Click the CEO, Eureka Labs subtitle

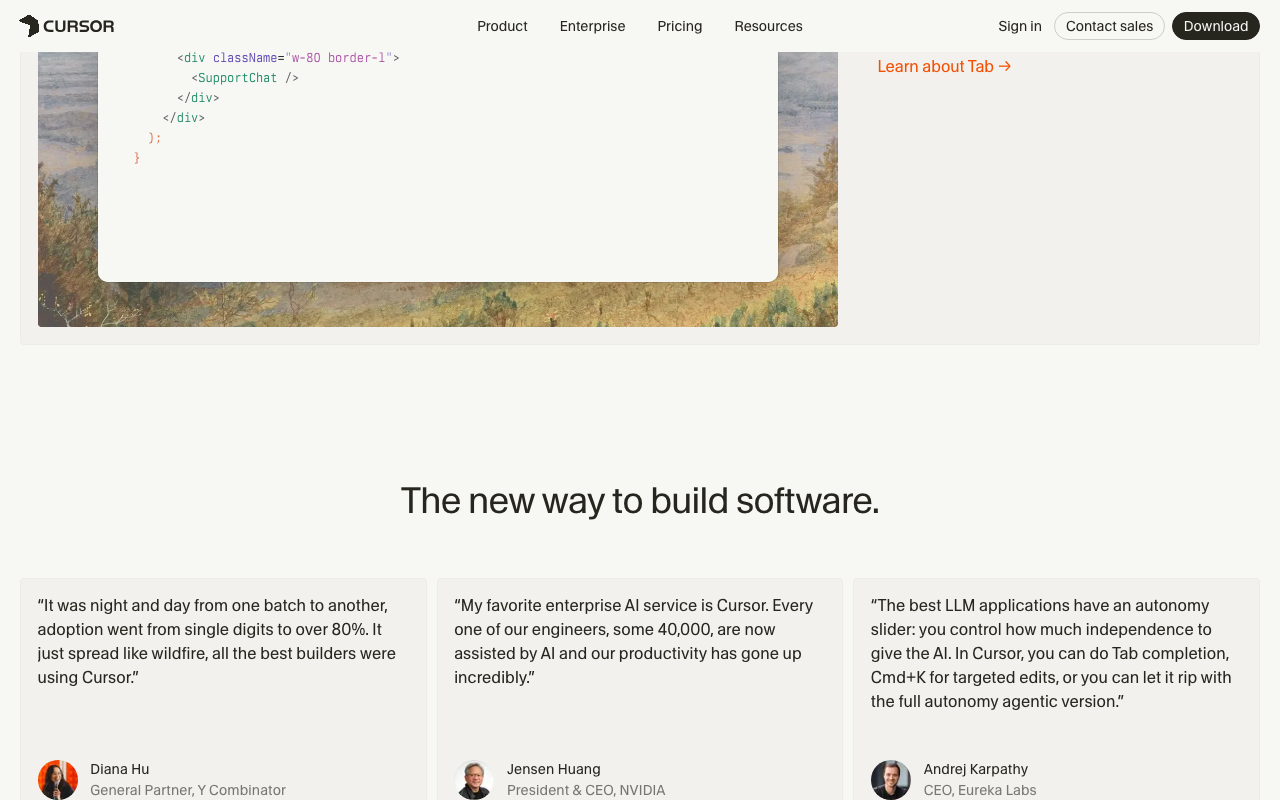979,790
